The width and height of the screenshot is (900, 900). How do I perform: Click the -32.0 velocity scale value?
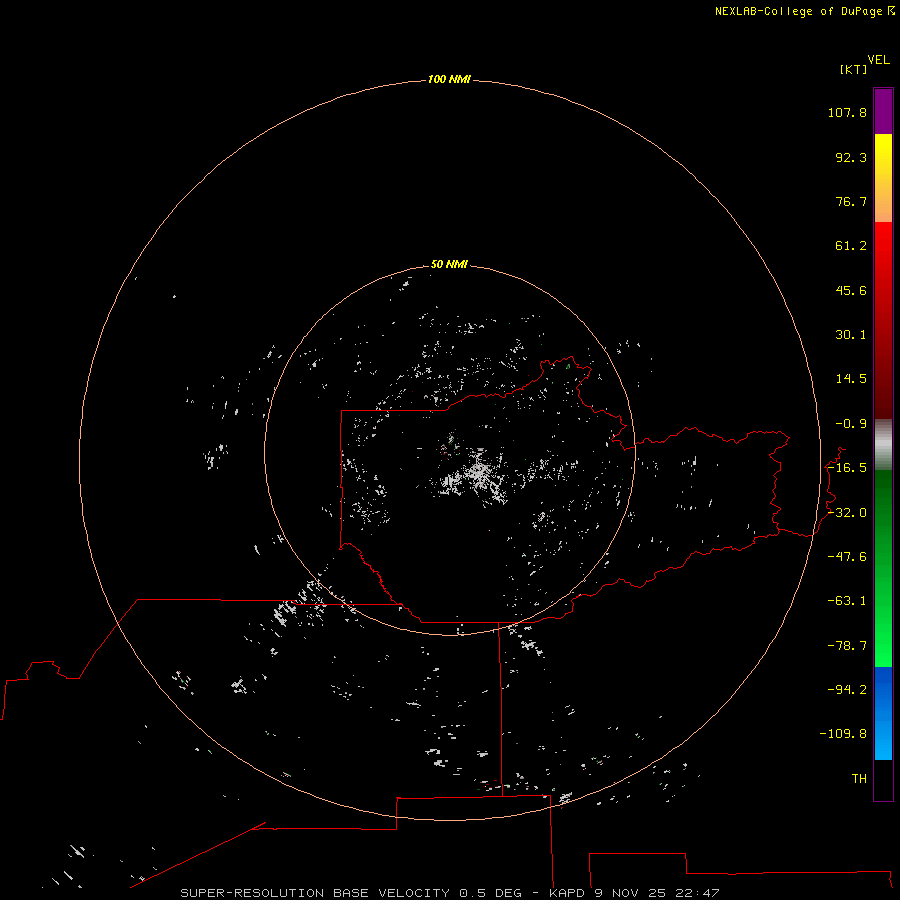tap(847, 513)
